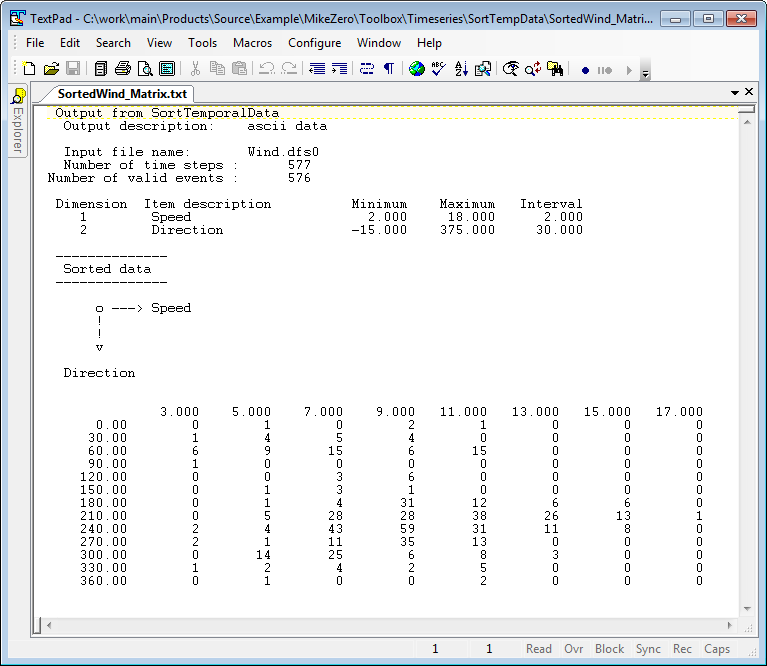The width and height of the screenshot is (767, 666).
Task: Play back the macro with the triangle icon
Action: 629,70
